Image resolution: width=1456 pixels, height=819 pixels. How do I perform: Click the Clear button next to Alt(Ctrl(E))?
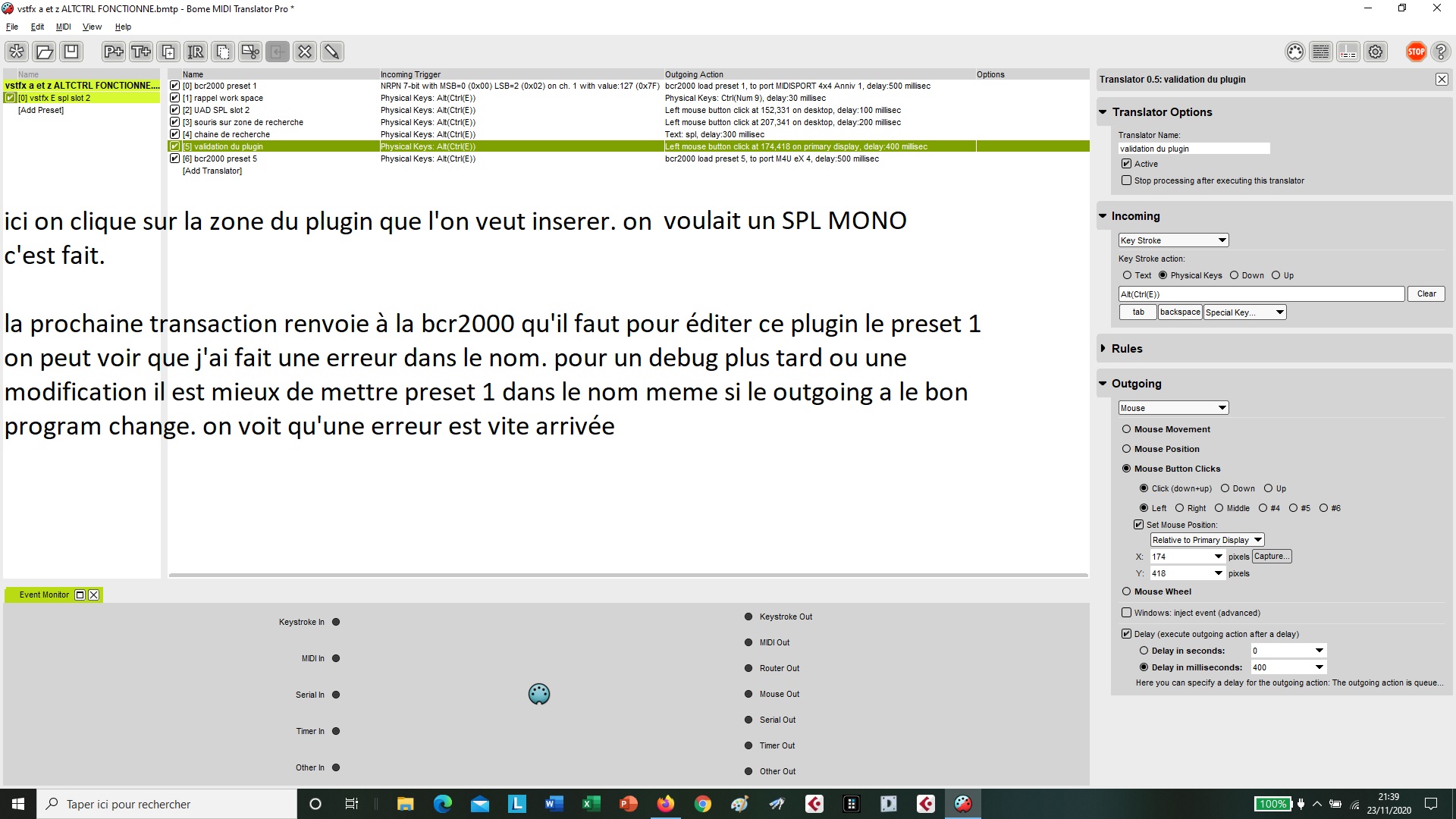click(1426, 293)
